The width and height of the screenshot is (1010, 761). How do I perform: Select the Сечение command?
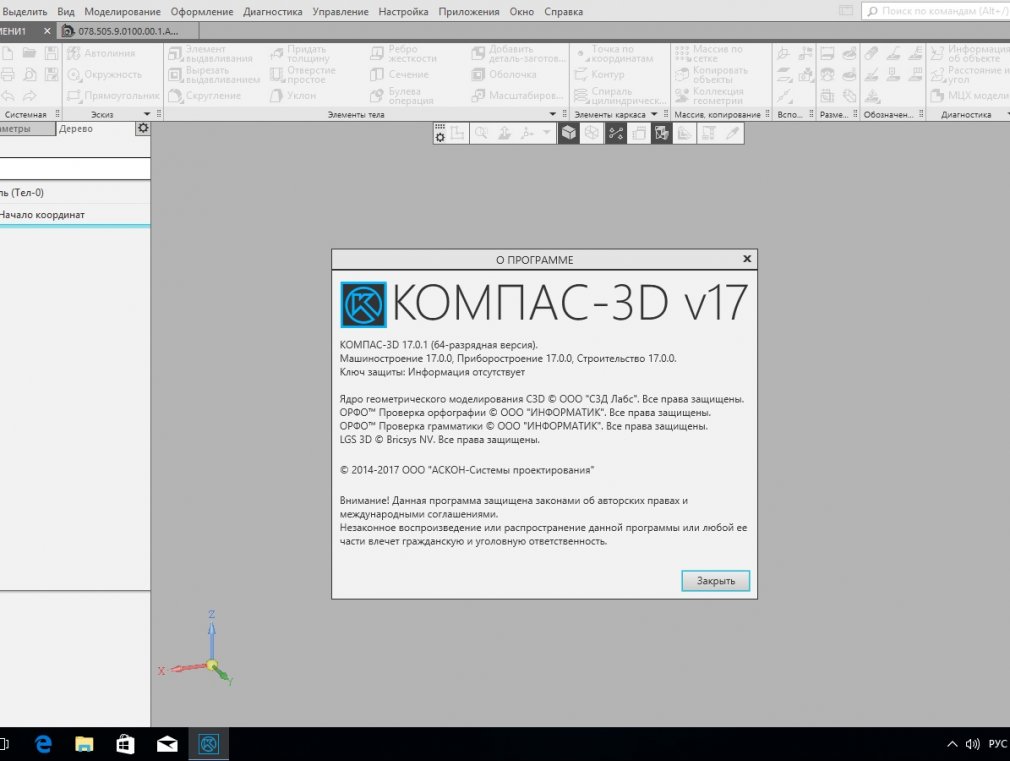pos(399,75)
